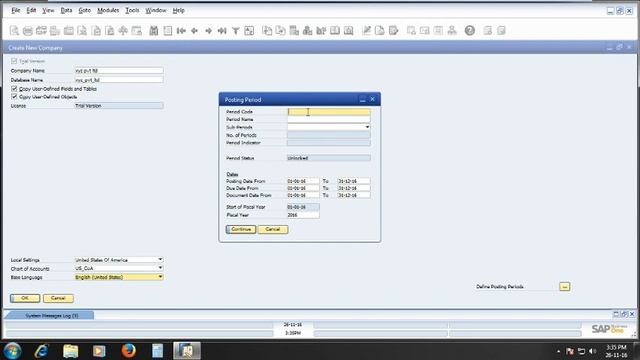Open the Target Document icon
640x360 pixels.
(x=280, y=31)
